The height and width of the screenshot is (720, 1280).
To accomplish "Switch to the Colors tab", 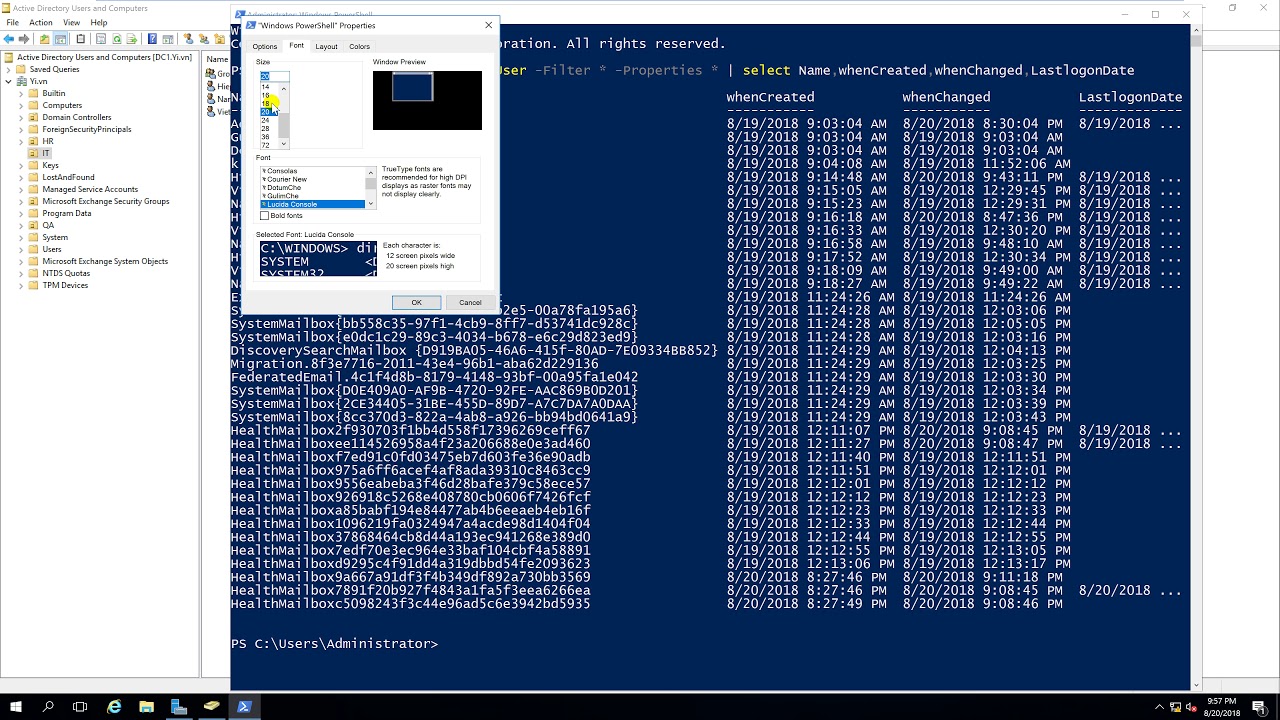I will point(359,46).
